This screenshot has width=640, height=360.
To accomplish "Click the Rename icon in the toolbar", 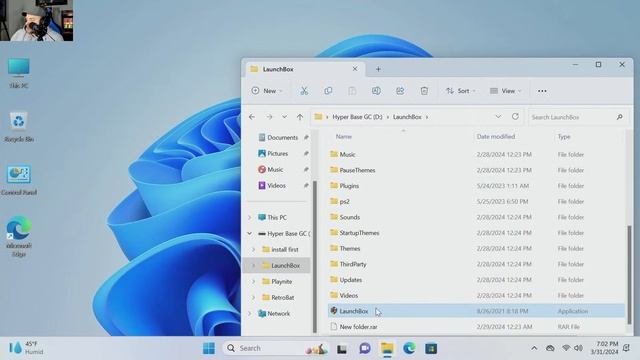I will click(x=376, y=91).
